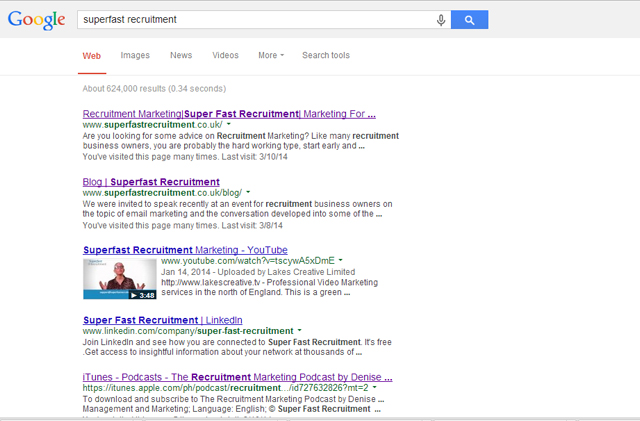Select the Web tab

tap(92, 56)
